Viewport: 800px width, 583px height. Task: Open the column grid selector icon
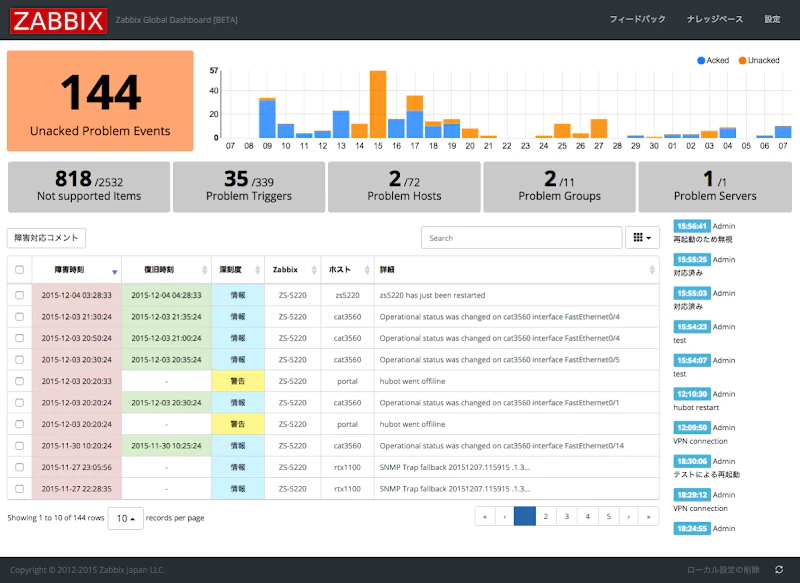pyautogui.click(x=642, y=238)
